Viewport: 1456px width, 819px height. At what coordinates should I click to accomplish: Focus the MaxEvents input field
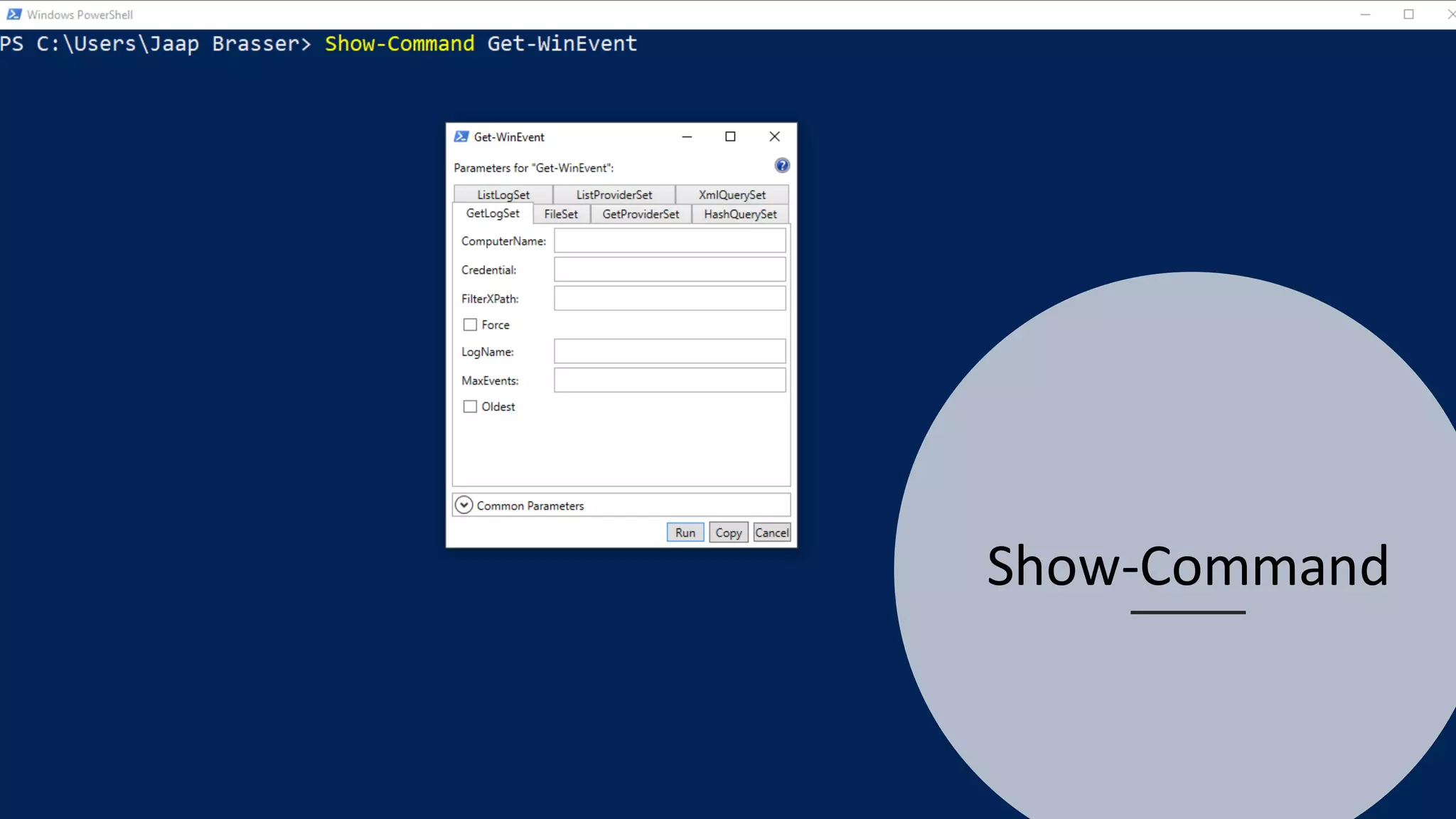click(670, 380)
